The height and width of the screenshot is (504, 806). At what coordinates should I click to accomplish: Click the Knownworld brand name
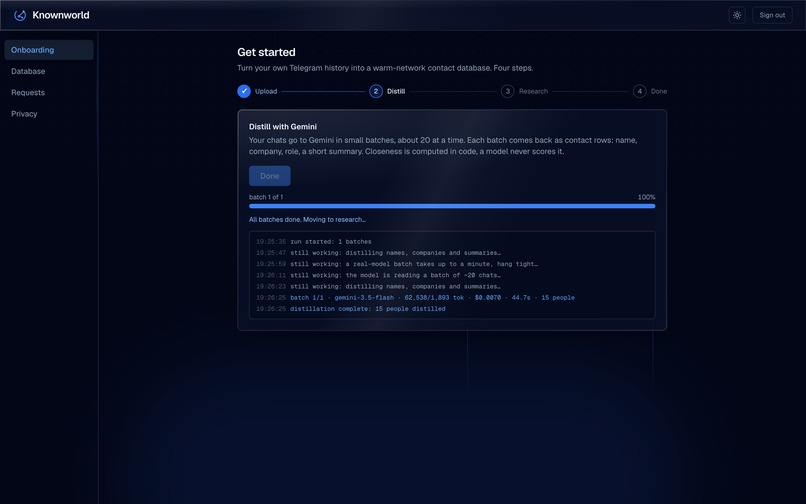click(x=61, y=15)
